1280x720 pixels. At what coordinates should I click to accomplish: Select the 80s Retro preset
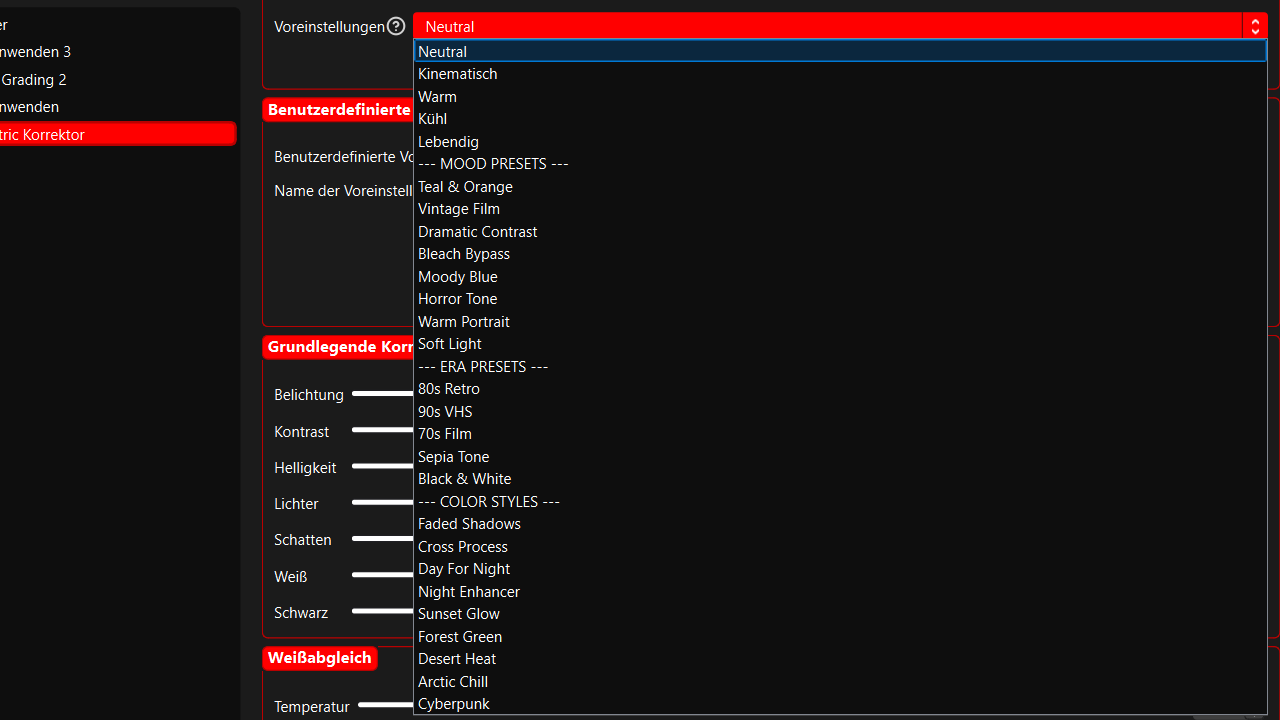449,389
